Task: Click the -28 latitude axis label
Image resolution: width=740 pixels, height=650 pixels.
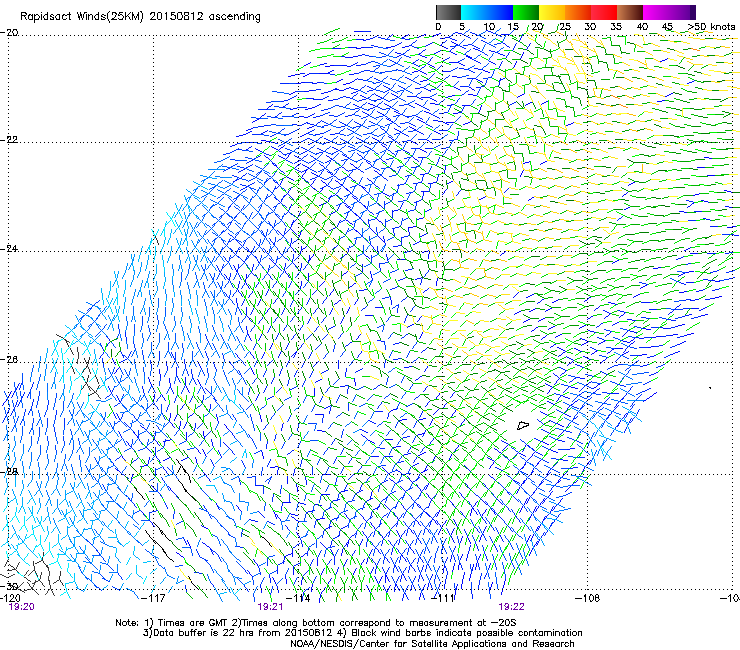Action: (9, 472)
